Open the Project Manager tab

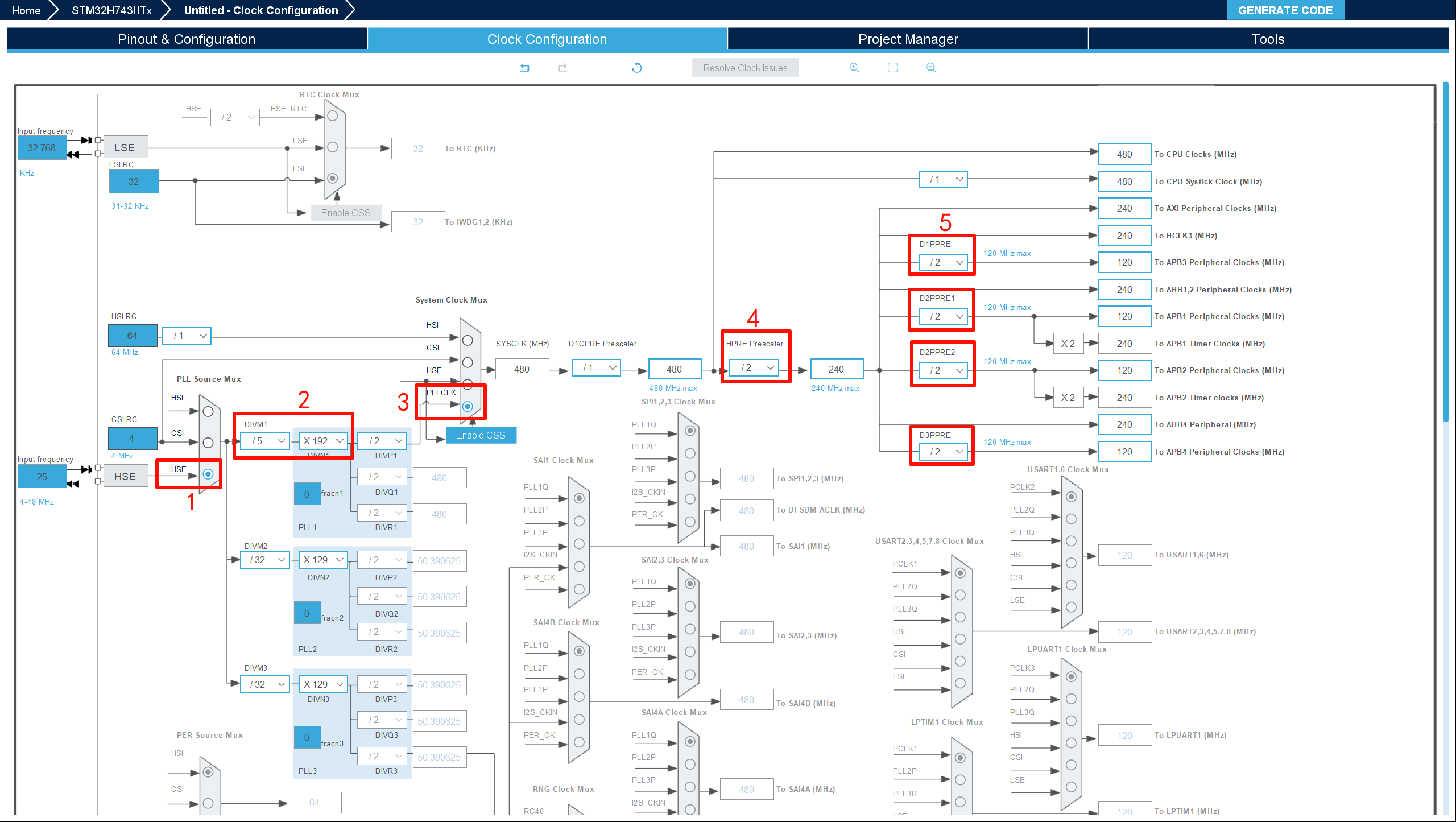pyautogui.click(x=908, y=39)
